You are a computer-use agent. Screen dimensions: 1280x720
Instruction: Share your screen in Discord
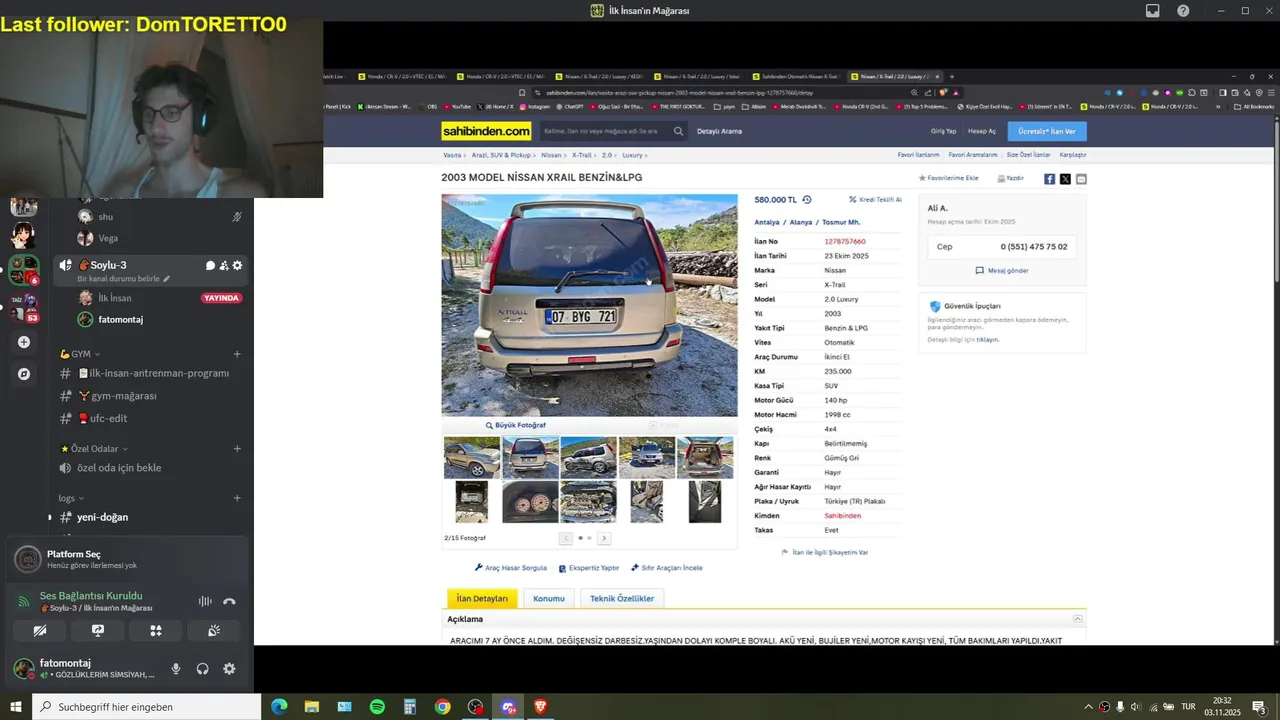pyautogui.click(x=98, y=631)
